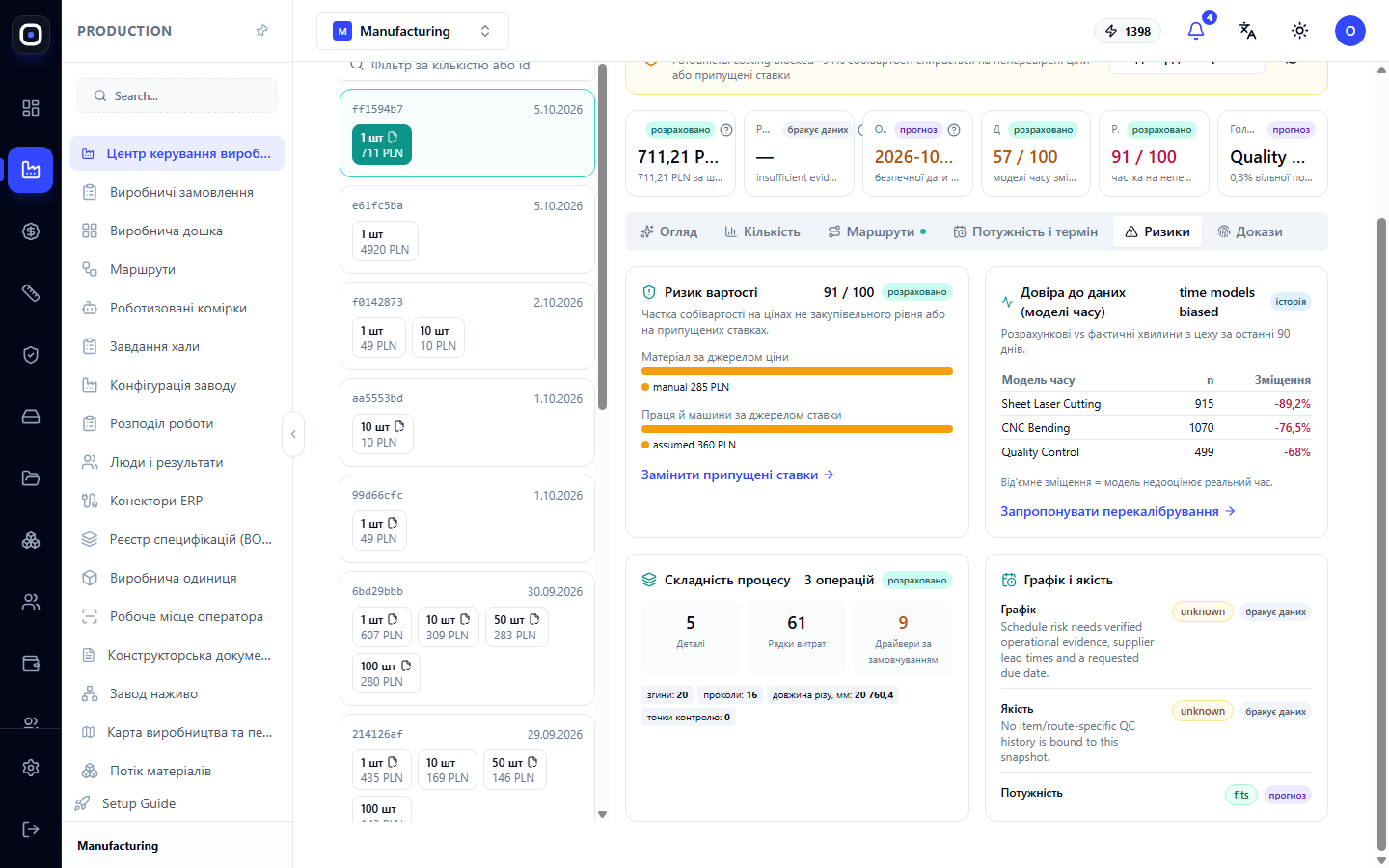Click Запропонувати перекалібрування link

1118,511
